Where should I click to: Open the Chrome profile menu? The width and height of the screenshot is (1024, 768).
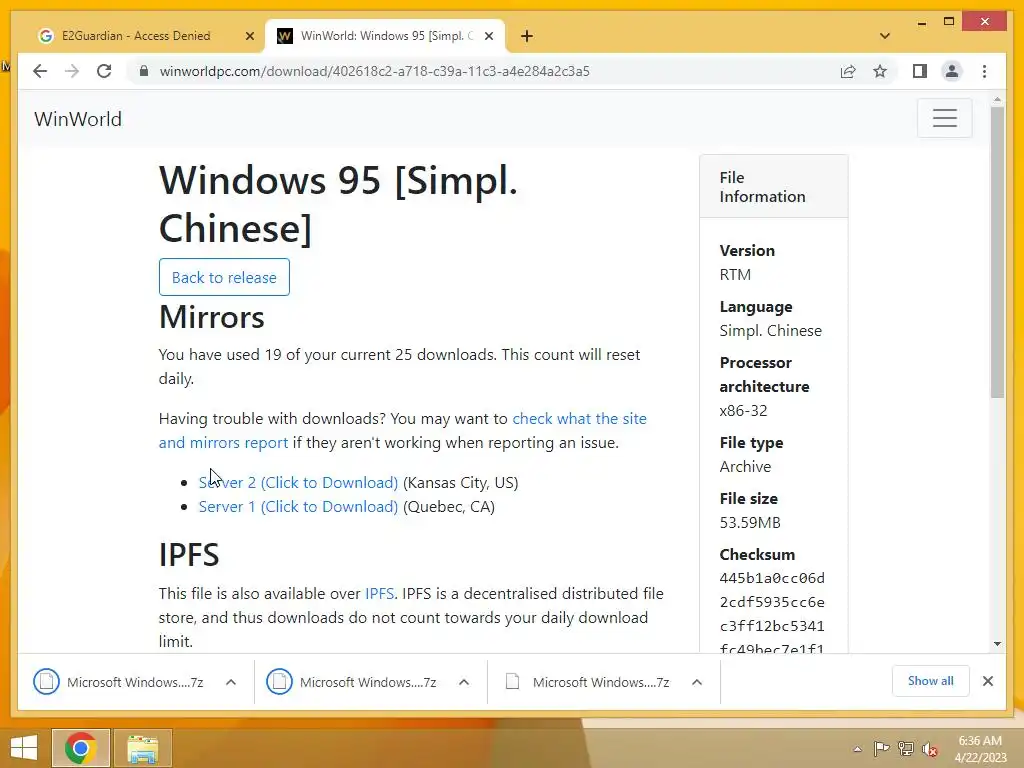[952, 71]
